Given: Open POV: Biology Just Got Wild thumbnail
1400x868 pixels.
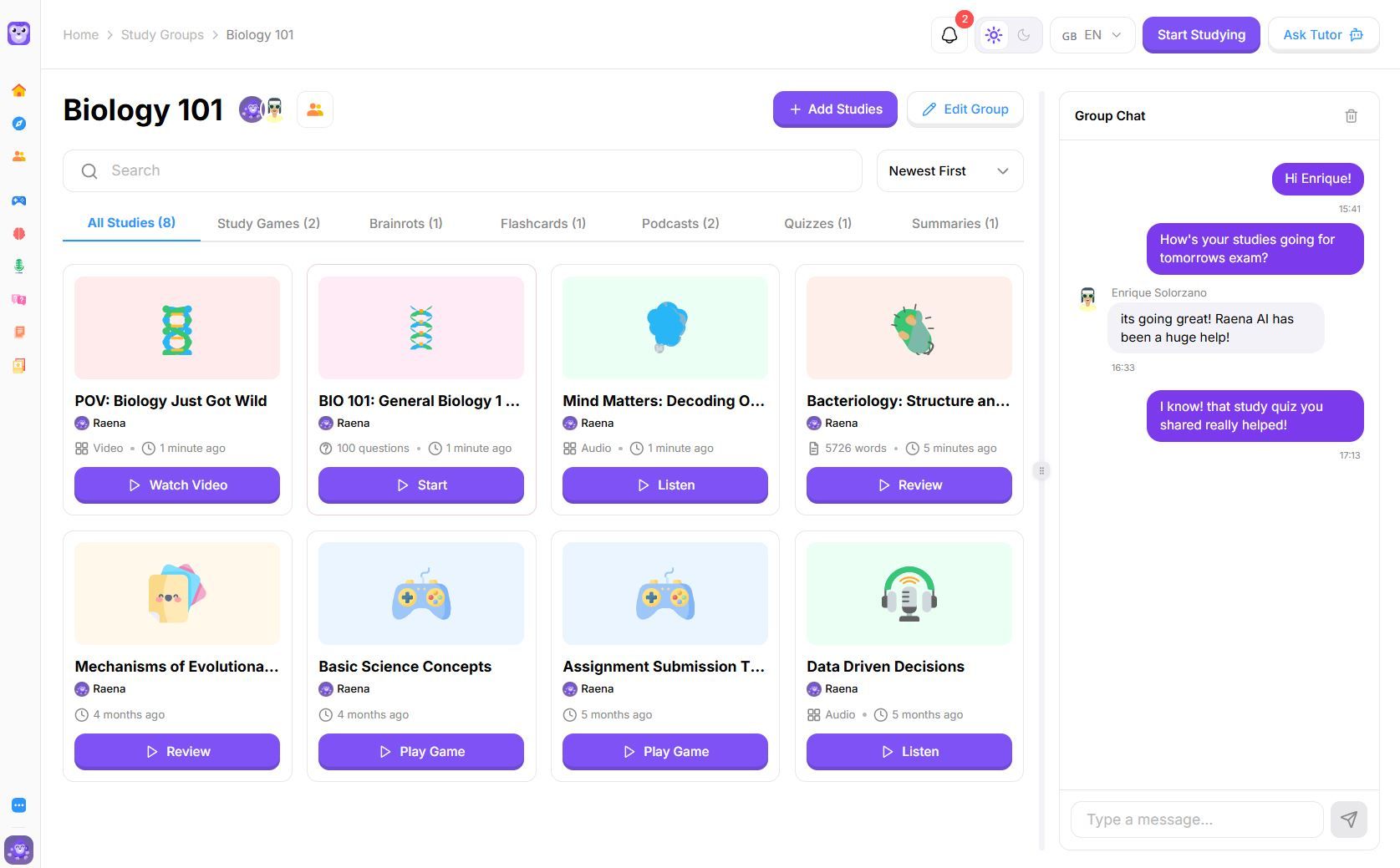Looking at the screenshot, I should (177, 327).
